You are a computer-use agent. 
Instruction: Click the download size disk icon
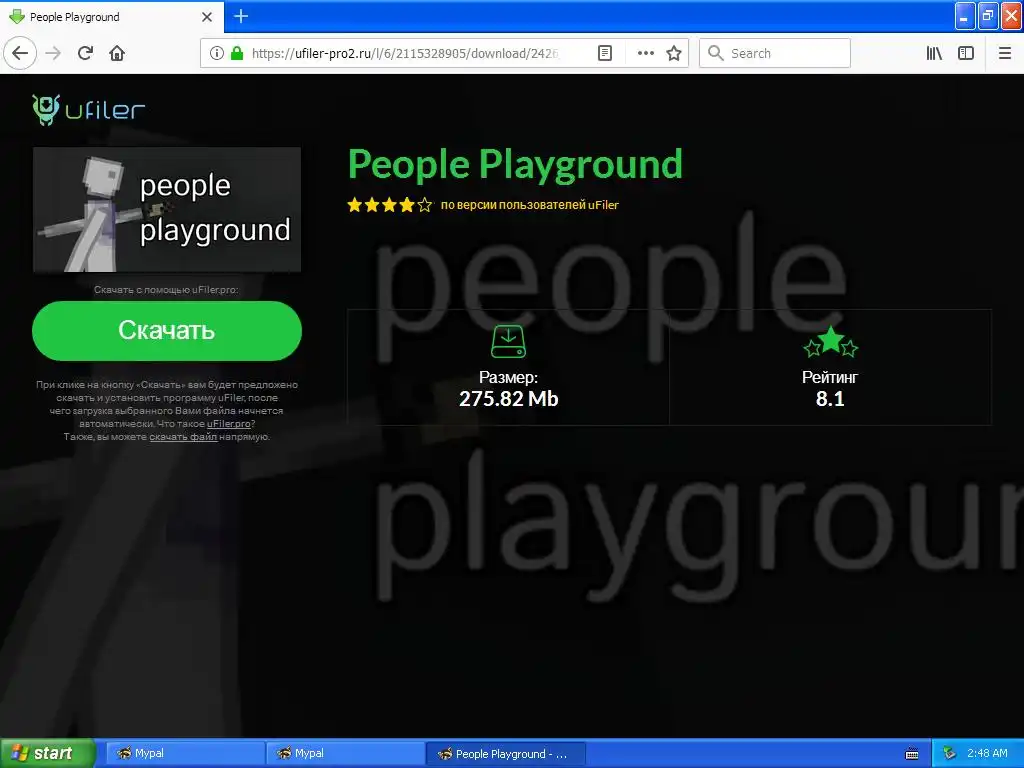point(508,342)
